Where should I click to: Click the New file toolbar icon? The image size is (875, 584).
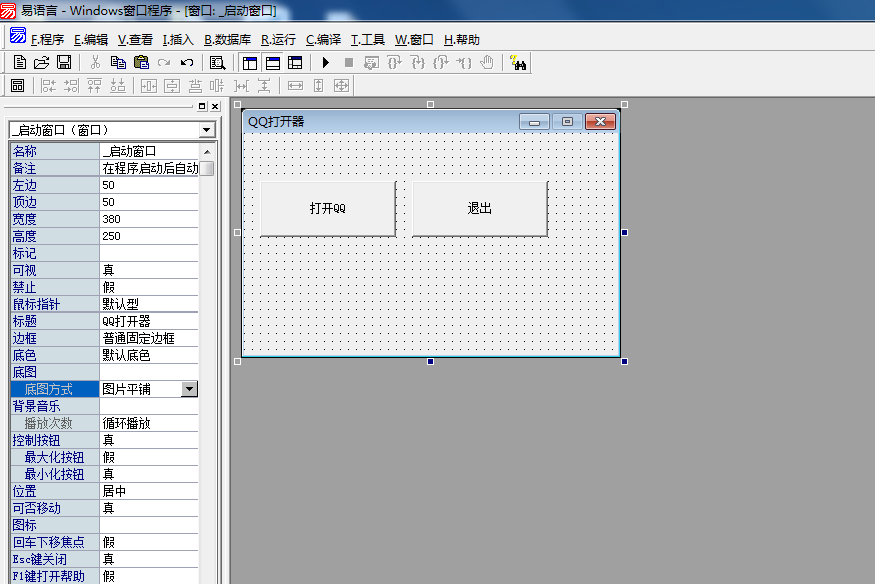point(20,63)
